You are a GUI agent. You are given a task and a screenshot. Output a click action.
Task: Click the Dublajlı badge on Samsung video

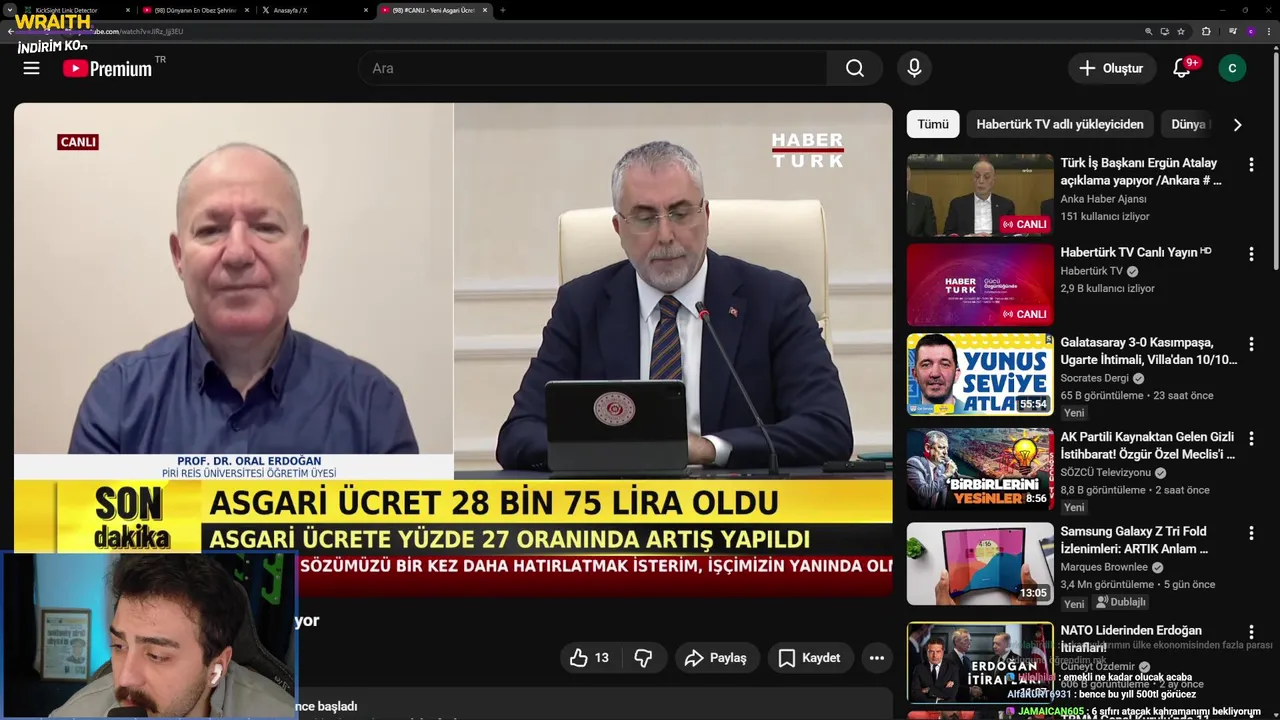coord(1120,602)
